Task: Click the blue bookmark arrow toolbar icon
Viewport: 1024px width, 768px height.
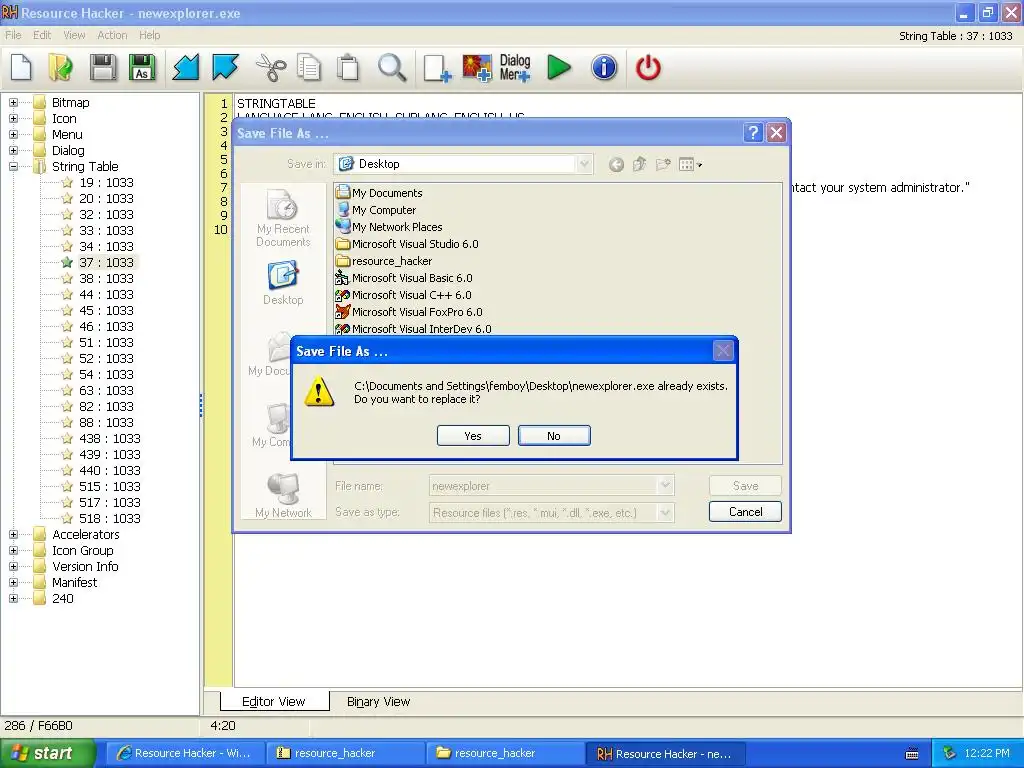Action: click(225, 68)
